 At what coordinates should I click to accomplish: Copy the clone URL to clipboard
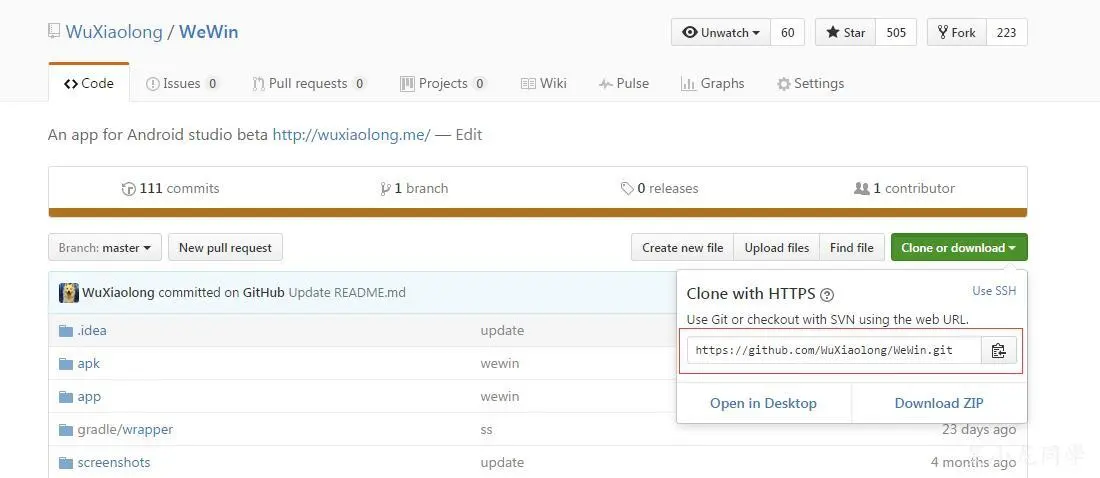point(998,350)
